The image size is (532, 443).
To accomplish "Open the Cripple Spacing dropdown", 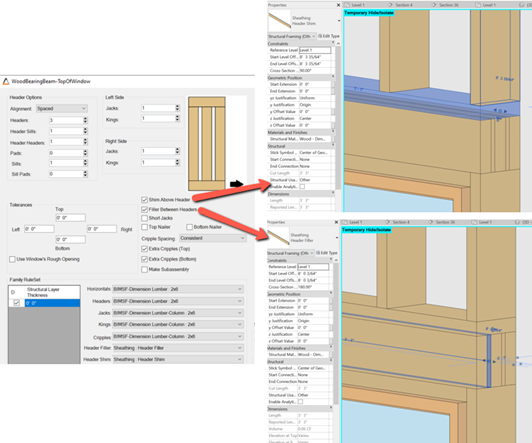I will [x=212, y=238].
